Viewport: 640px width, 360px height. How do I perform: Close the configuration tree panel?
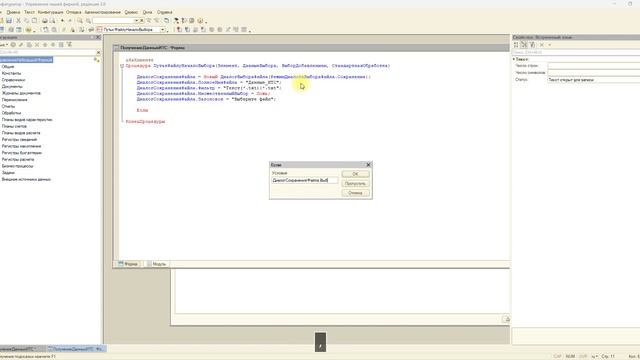point(98,38)
